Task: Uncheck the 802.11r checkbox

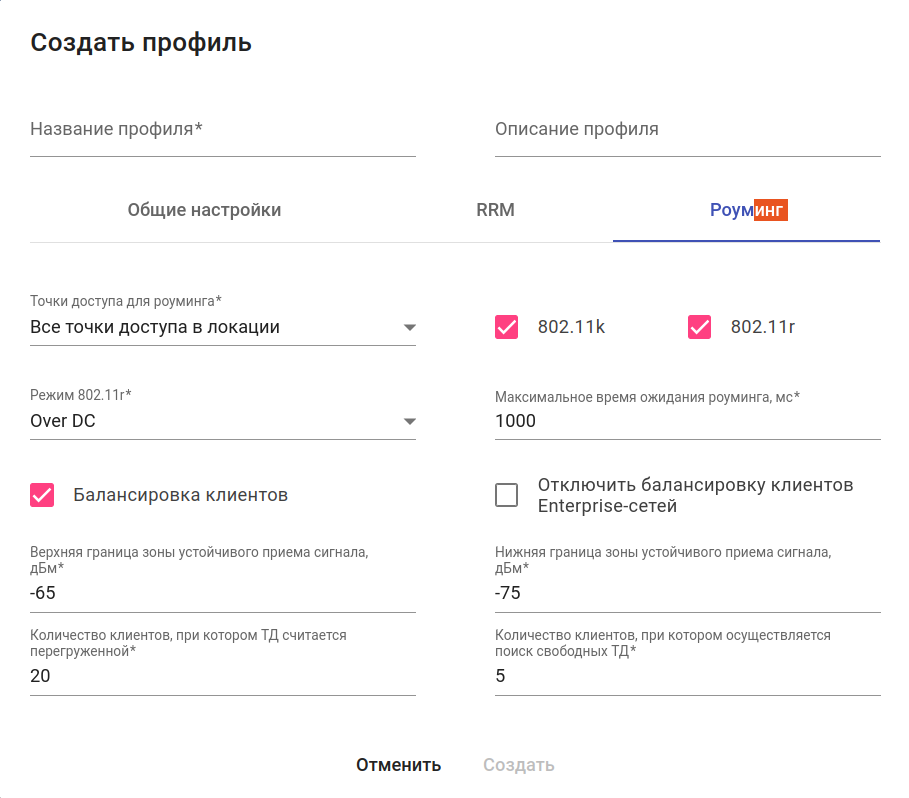Action: point(700,327)
